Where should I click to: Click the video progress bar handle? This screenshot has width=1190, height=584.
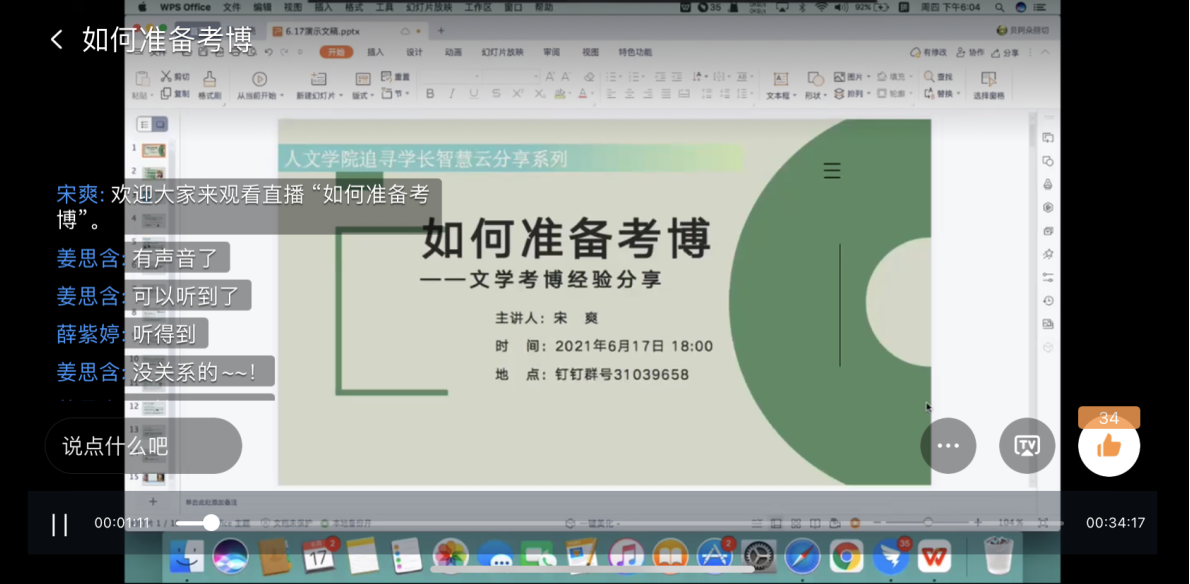(211, 523)
